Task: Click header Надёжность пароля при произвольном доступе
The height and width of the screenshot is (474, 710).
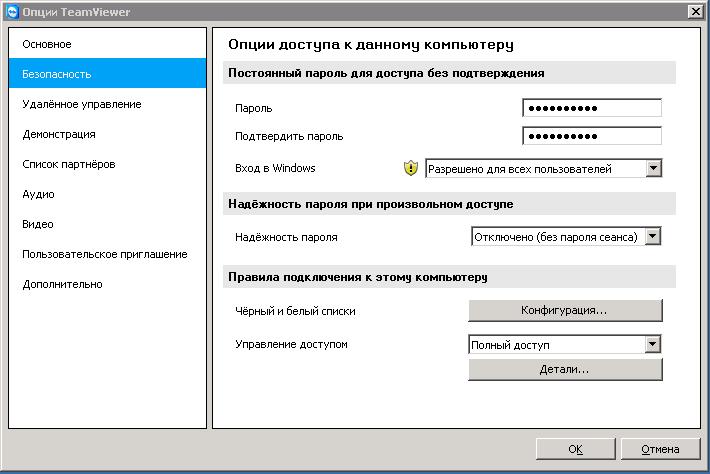Action: point(370,204)
